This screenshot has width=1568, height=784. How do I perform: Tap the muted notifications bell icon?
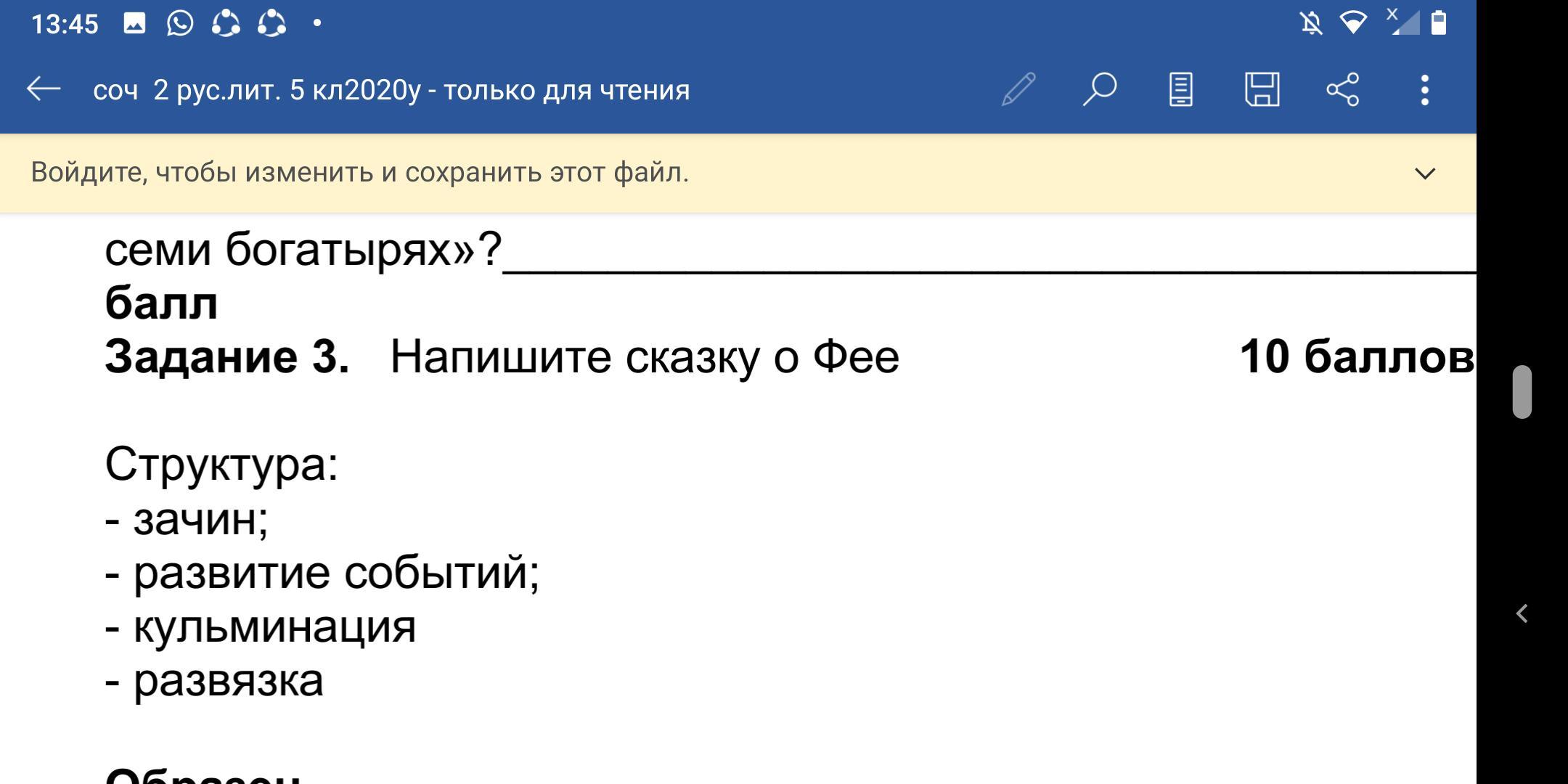(1311, 23)
